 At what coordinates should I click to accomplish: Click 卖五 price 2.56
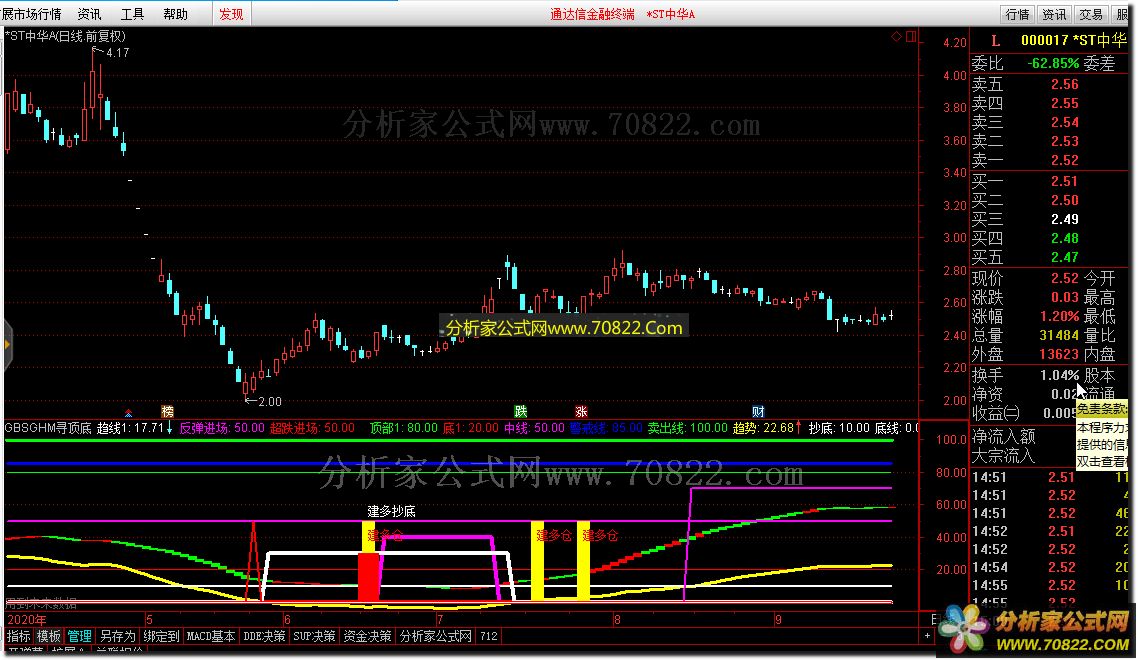[x=1065, y=84]
